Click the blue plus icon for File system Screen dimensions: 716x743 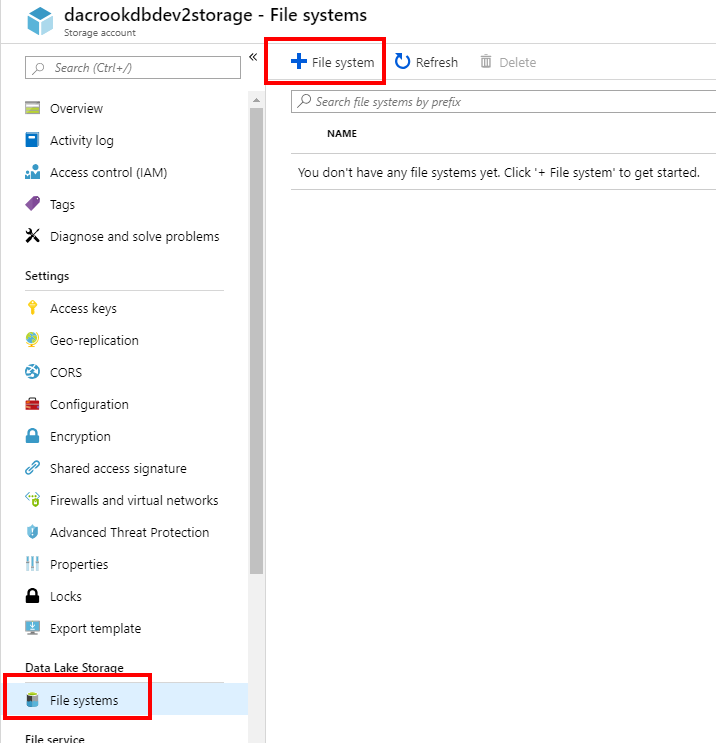[299, 61]
